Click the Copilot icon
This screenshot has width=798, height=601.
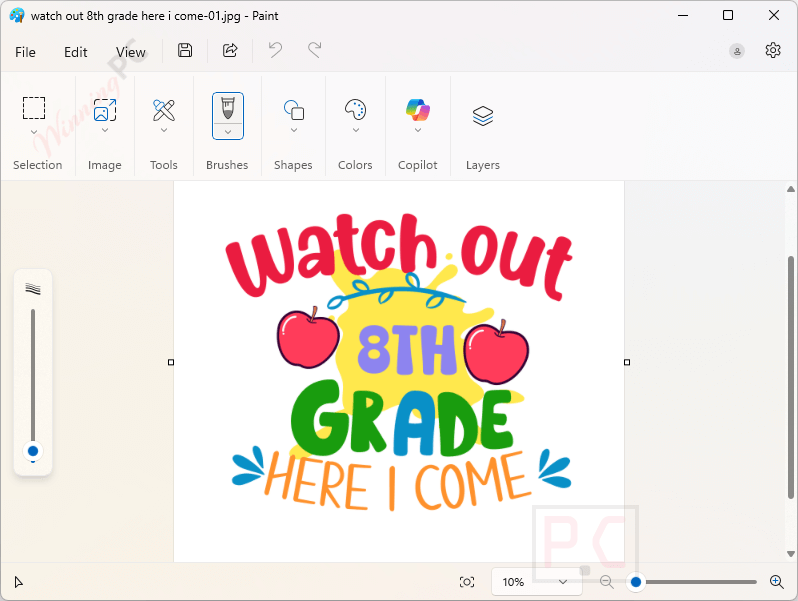[418, 109]
